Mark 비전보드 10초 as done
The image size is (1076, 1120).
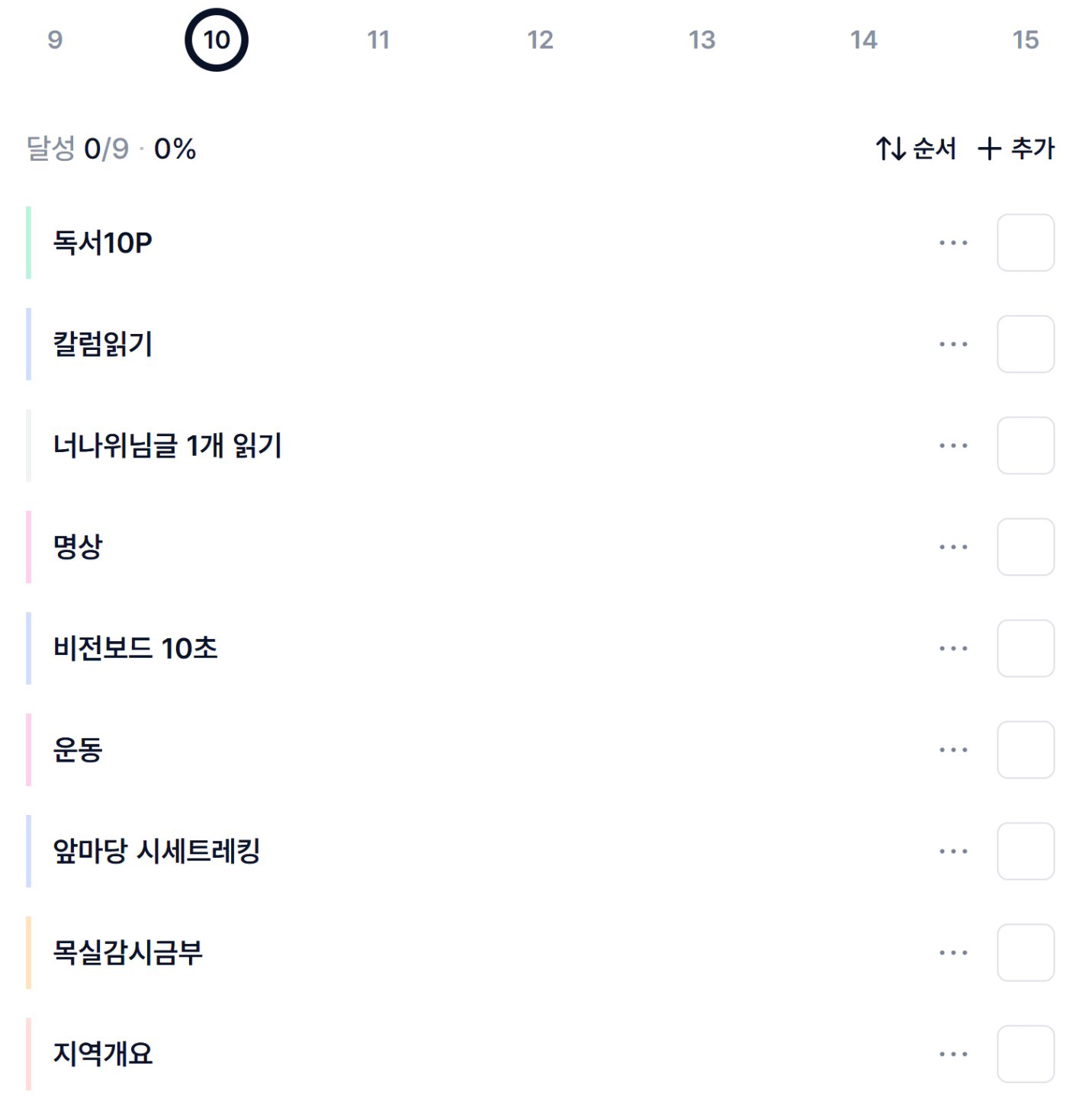pos(1026,649)
